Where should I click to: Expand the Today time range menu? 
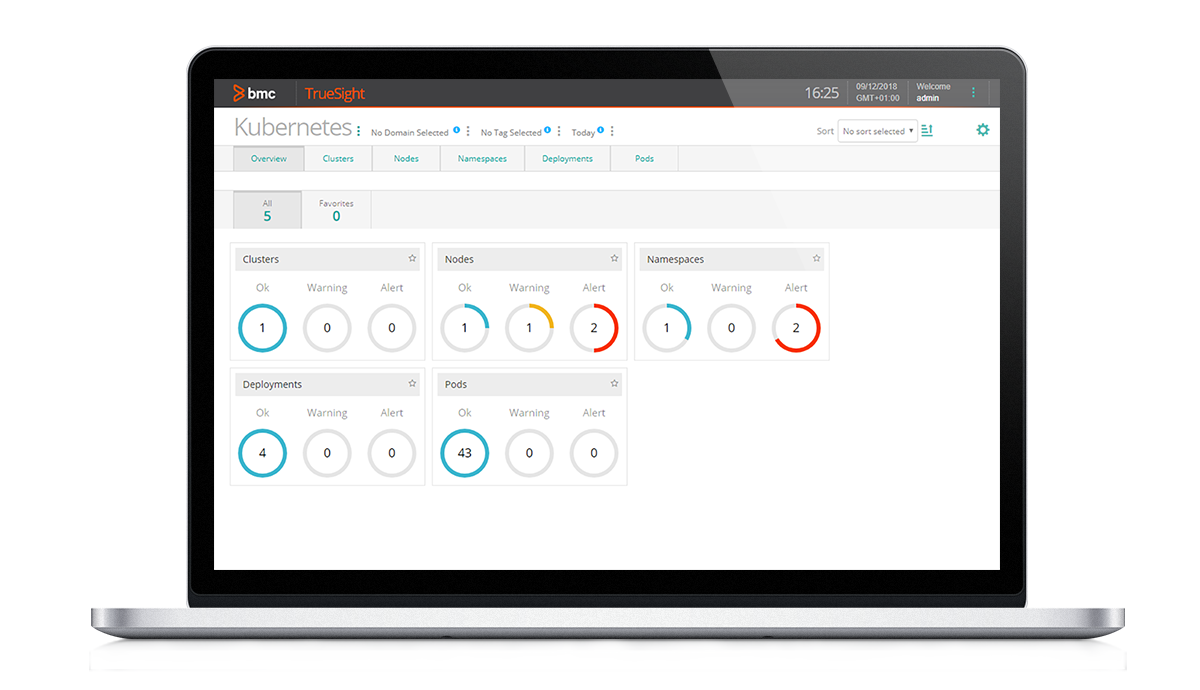tap(612, 132)
